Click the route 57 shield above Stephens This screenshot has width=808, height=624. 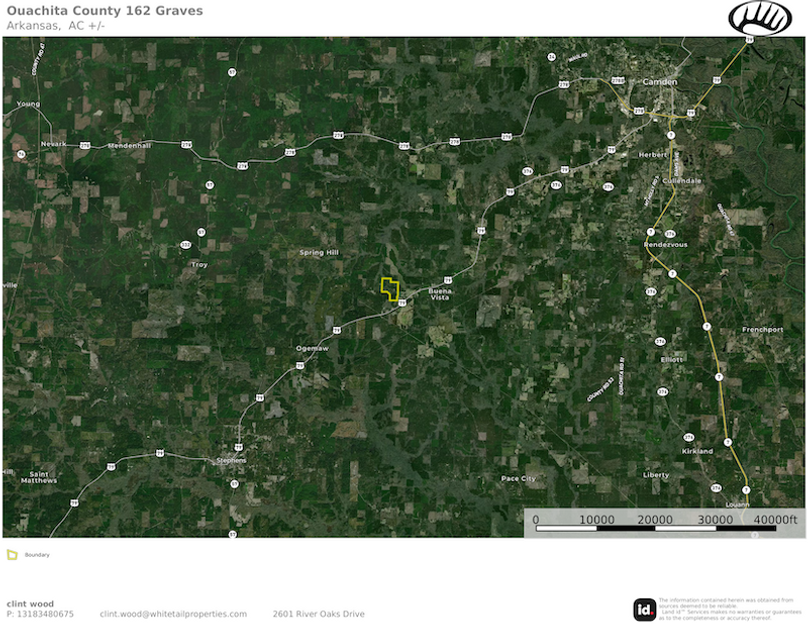[x=234, y=484]
